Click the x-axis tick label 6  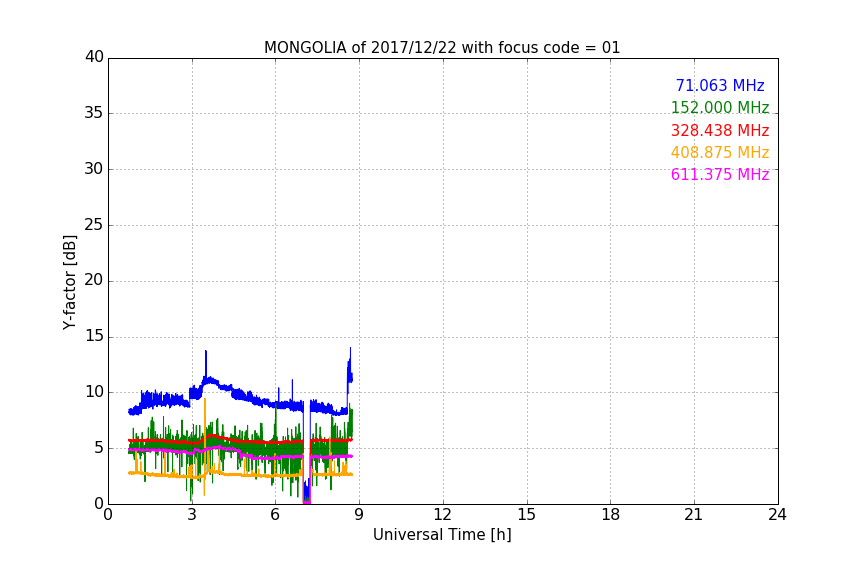tap(275, 515)
